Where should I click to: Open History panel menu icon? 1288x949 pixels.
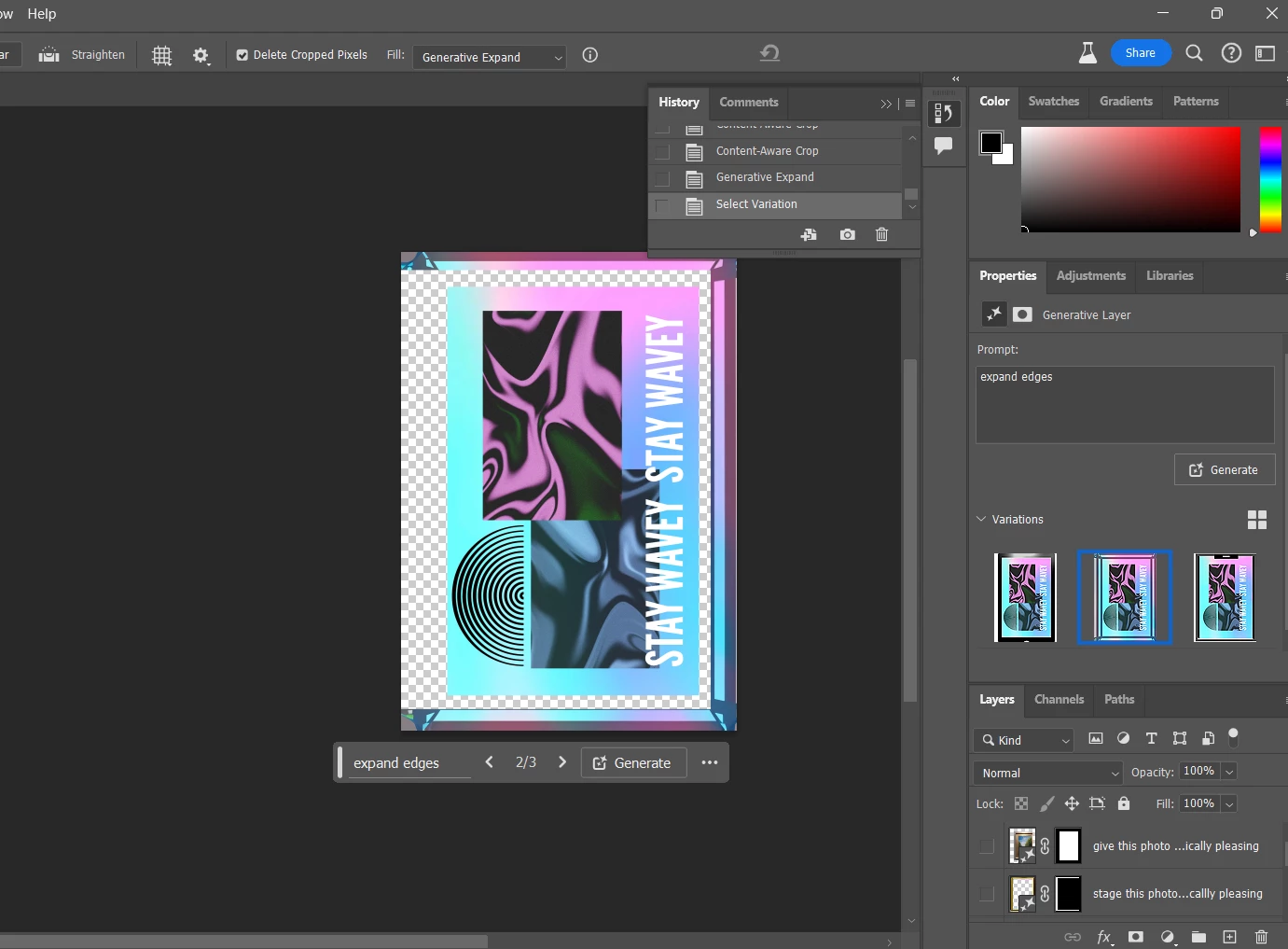coord(910,104)
